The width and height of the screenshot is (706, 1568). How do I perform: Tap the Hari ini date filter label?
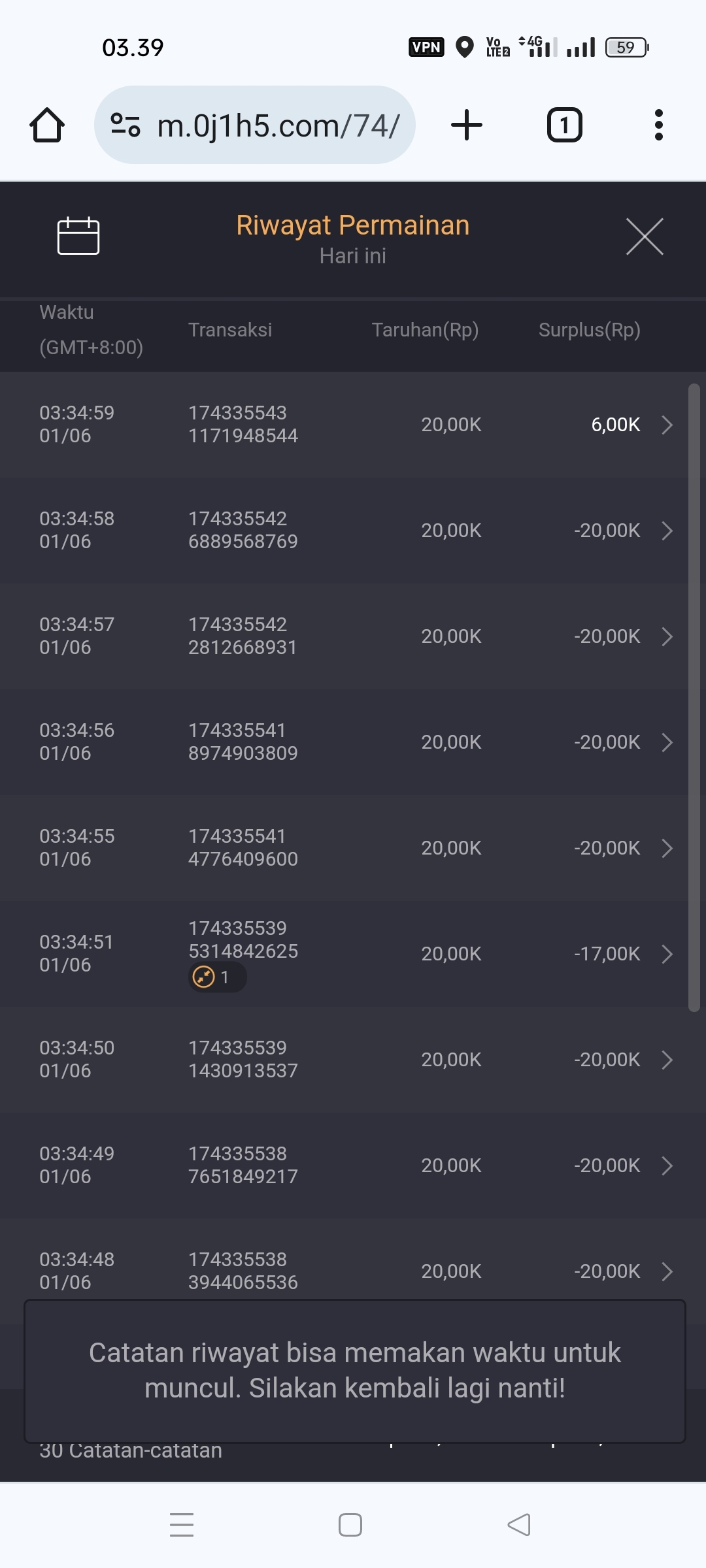tap(352, 256)
